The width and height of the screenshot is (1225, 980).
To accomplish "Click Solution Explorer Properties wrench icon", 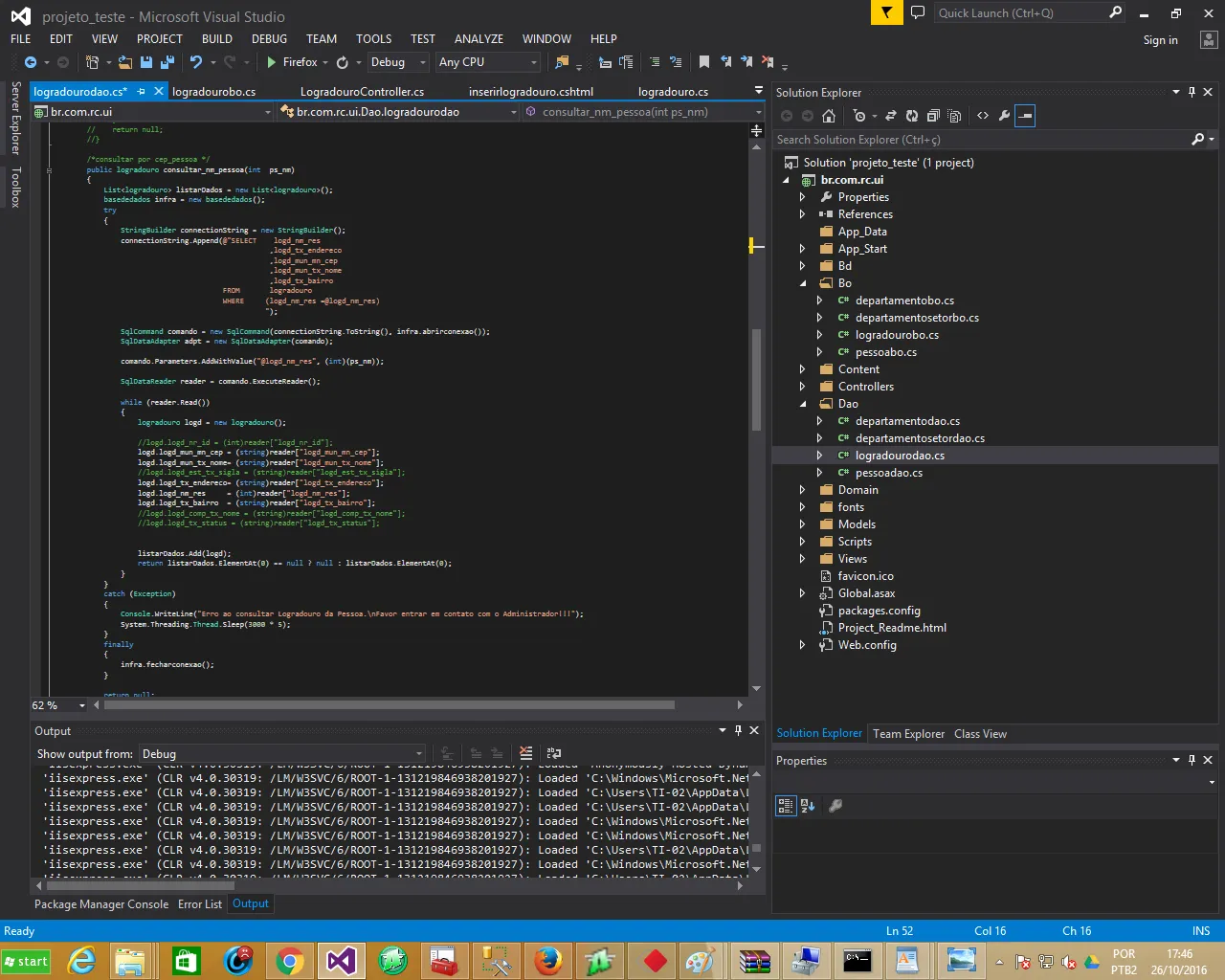I will (1004, 116).
